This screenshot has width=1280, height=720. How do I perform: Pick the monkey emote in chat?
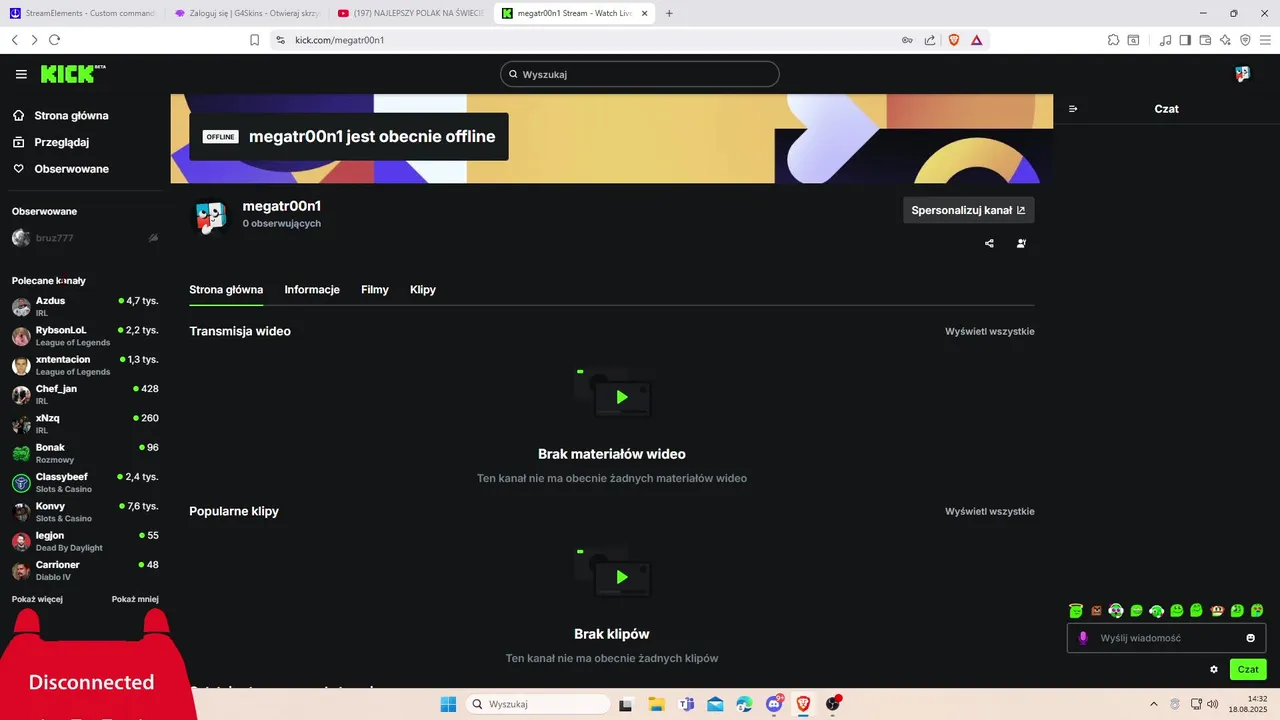coord(1217,610)
